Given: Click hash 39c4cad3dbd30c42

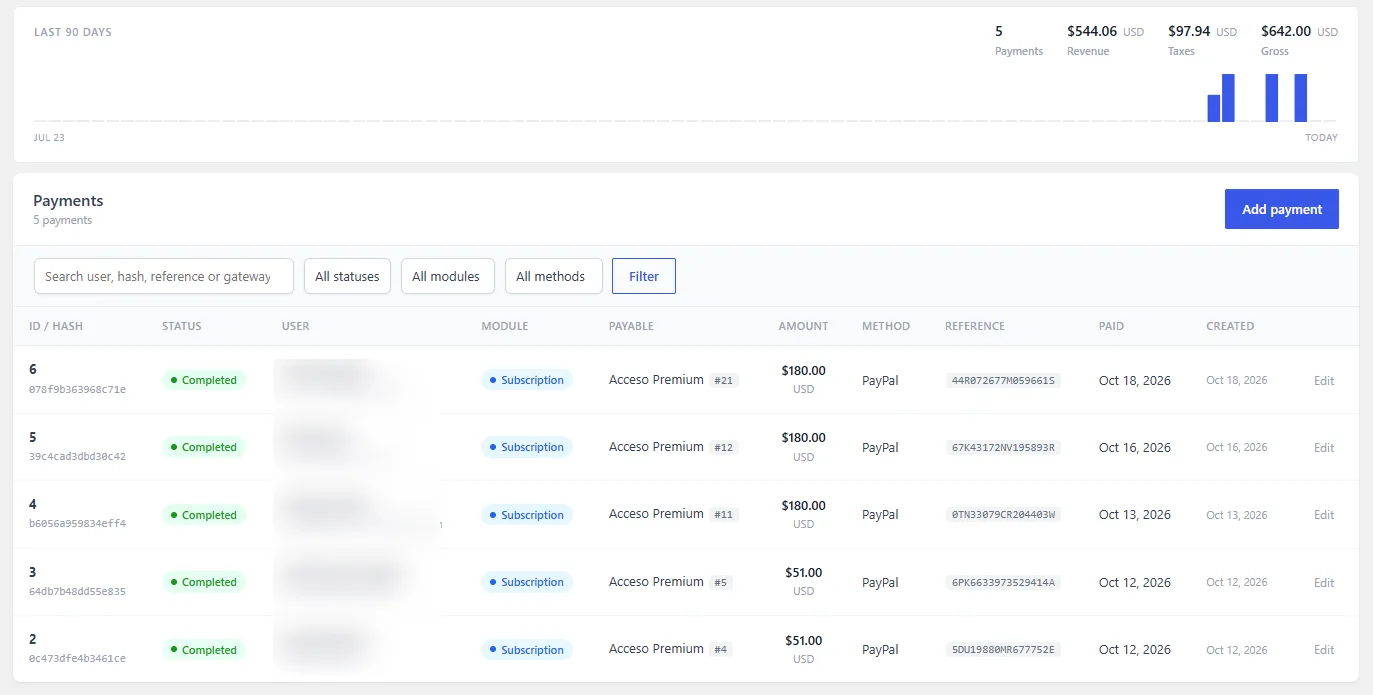Looking at the screenshot, I should [x=77, y=456].
